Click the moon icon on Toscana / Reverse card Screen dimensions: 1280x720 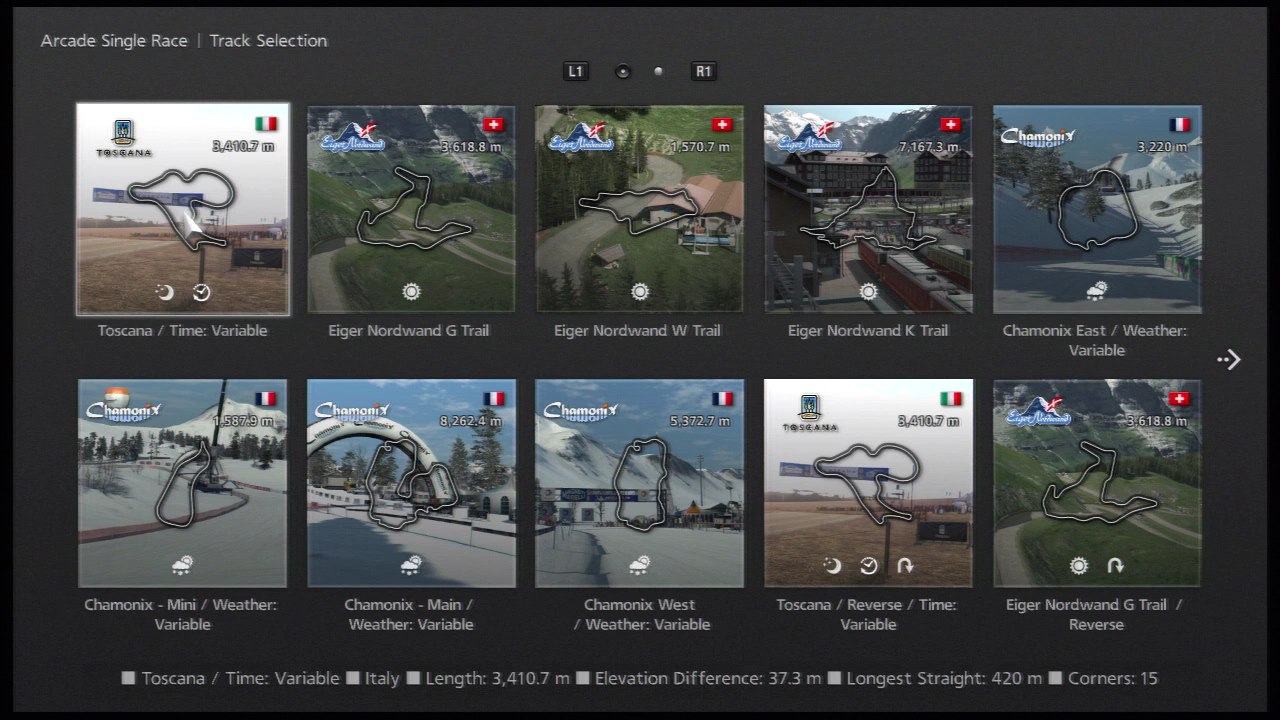pyautogui.click(x=832, y=566)
